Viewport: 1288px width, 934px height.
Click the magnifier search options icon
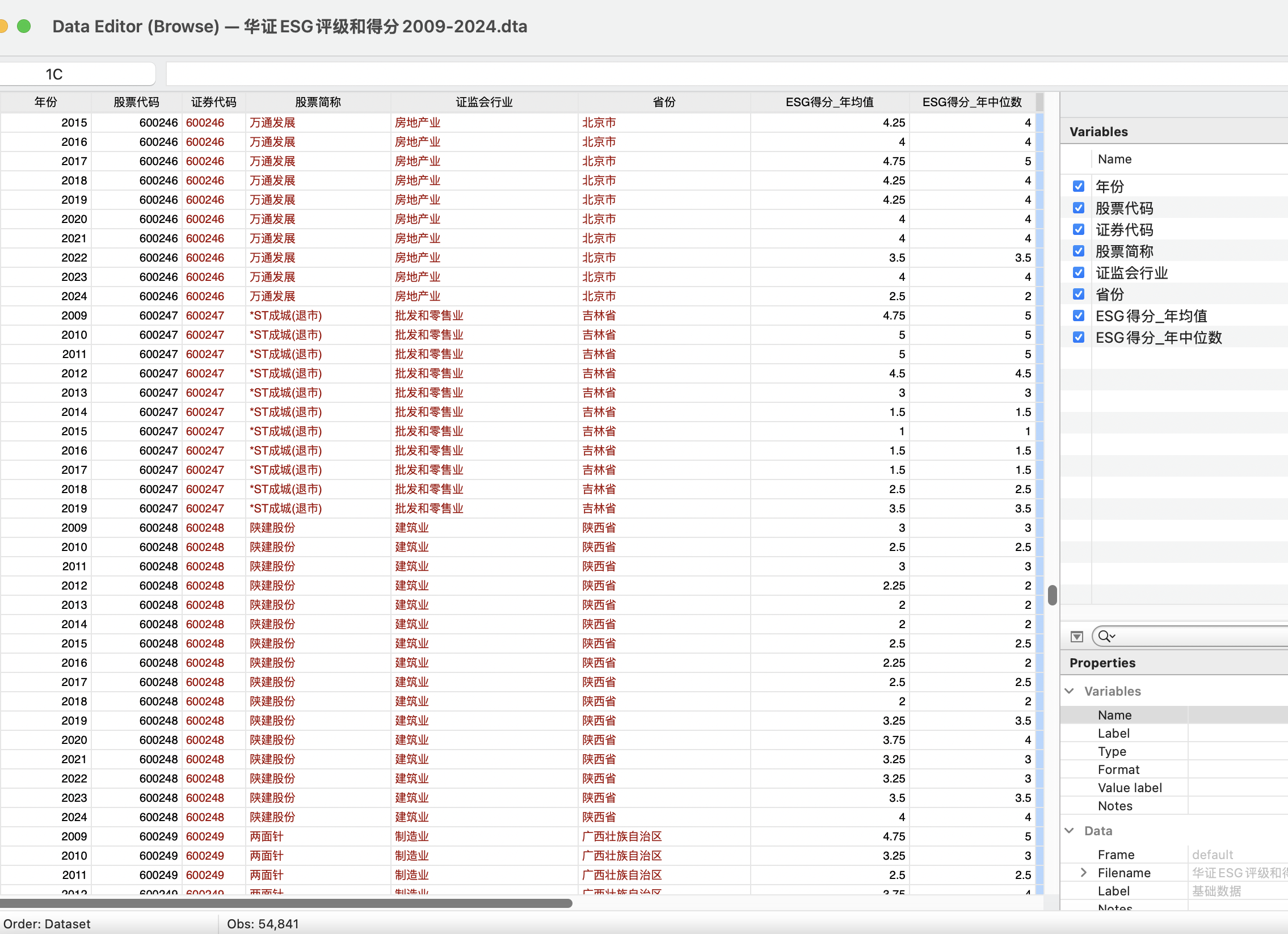click(x=1106, y=637)
